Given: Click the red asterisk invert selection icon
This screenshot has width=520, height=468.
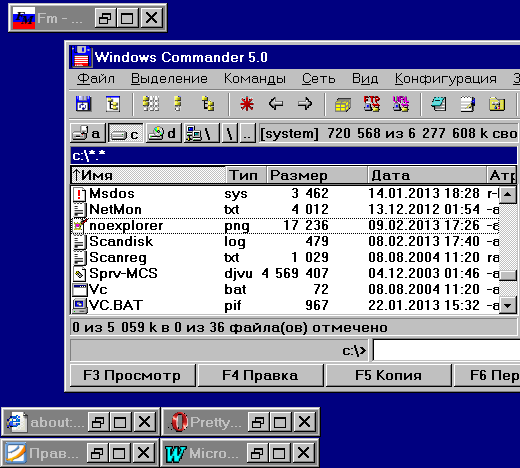Looking at the screenshot, I should pos(247,104).
